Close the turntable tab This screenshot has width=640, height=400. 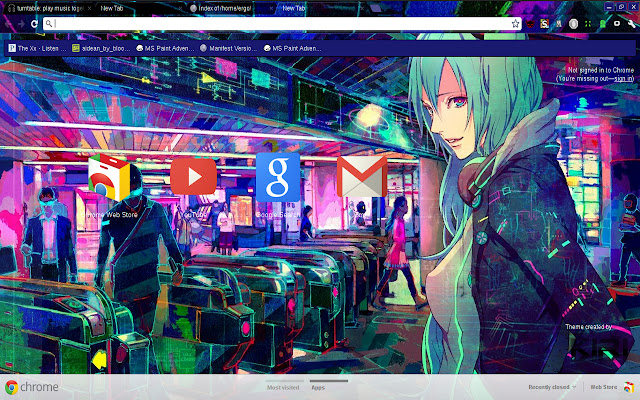89,8
